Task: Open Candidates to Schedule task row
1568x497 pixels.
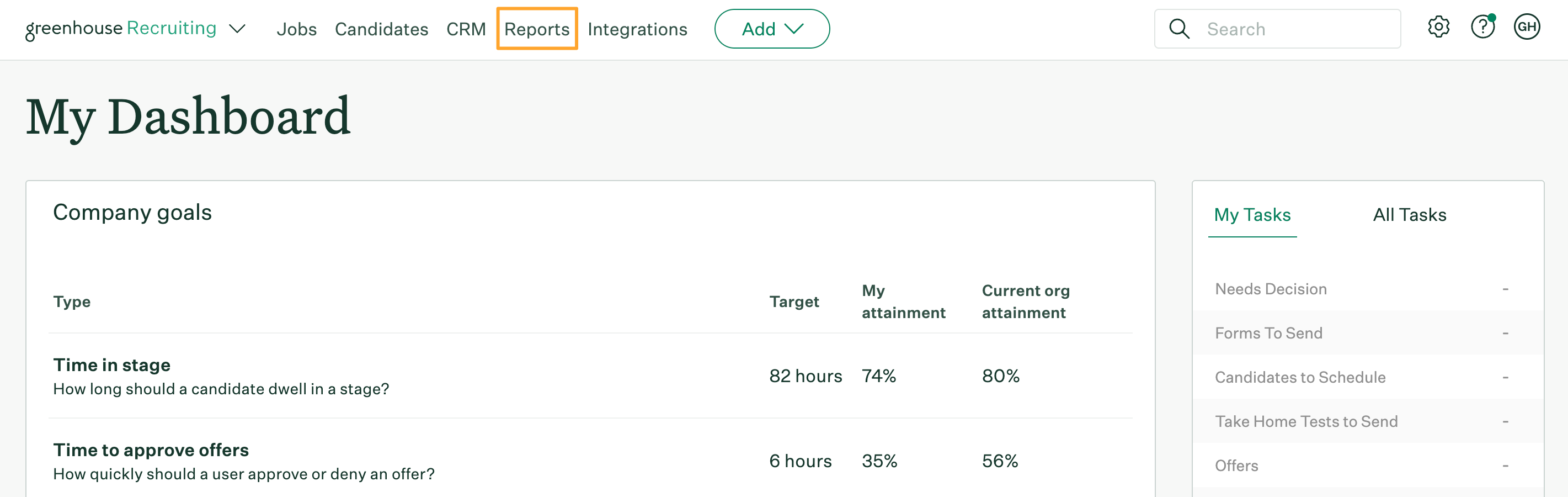Action: 1301,377
